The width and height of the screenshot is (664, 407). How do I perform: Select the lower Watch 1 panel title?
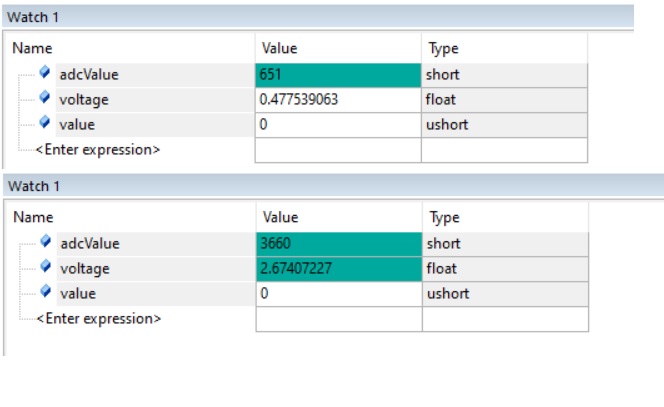coord(34,186)
